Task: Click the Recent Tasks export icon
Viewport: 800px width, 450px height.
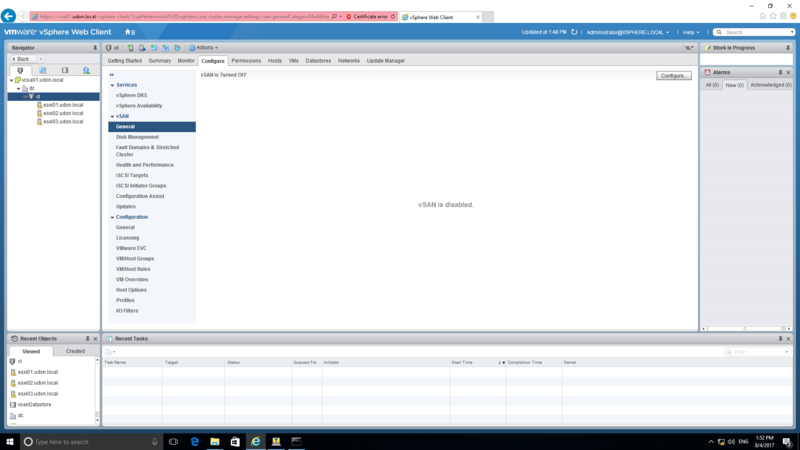Action: [110, 352]
